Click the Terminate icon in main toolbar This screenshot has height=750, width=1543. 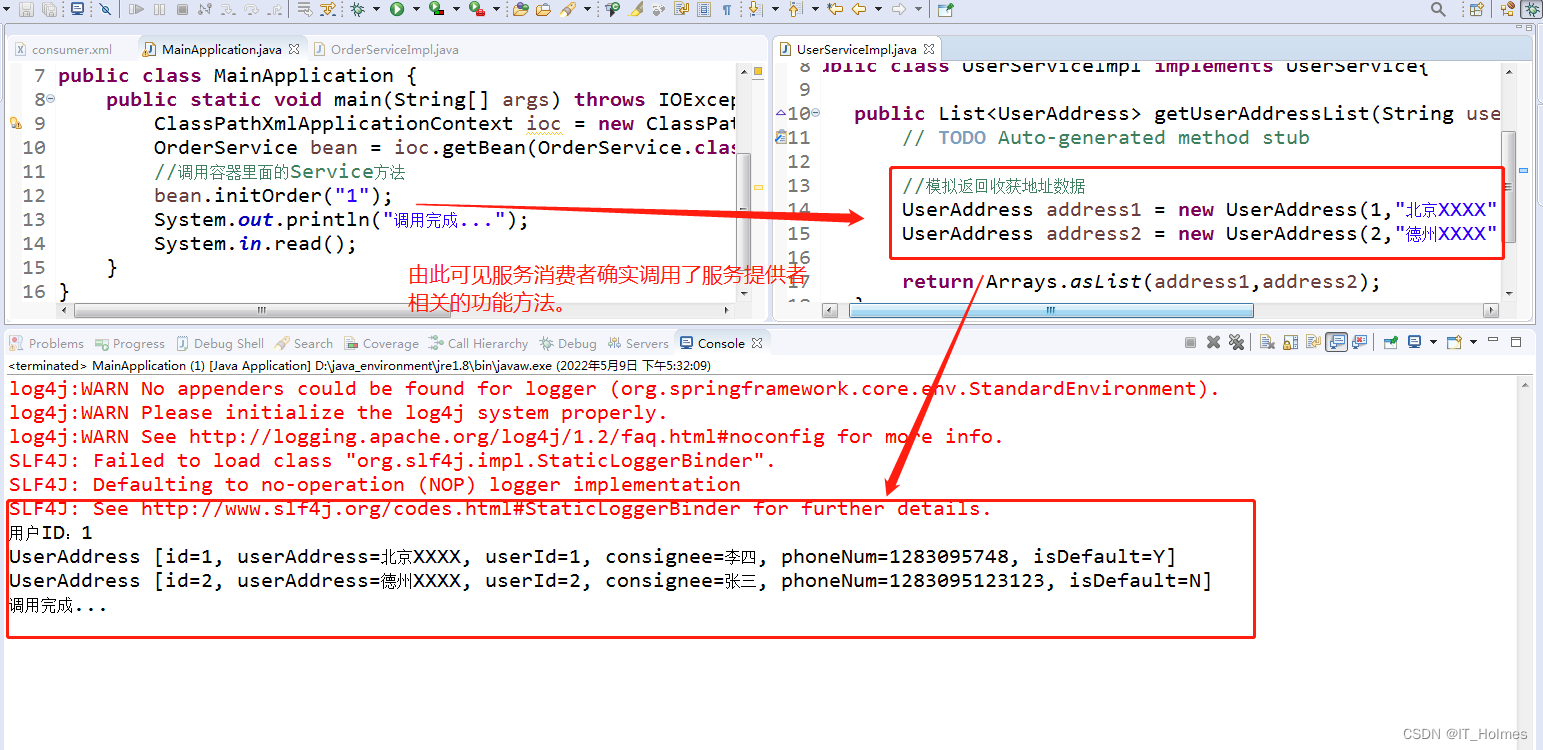point(182,10)
